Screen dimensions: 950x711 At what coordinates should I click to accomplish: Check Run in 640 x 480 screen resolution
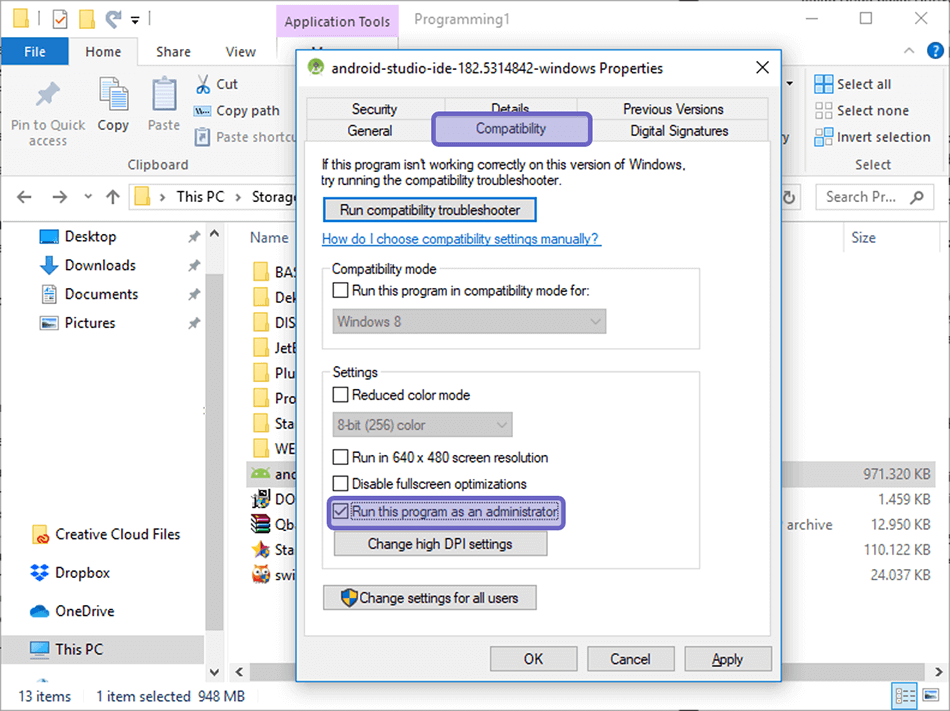click(x=340, y=457)
